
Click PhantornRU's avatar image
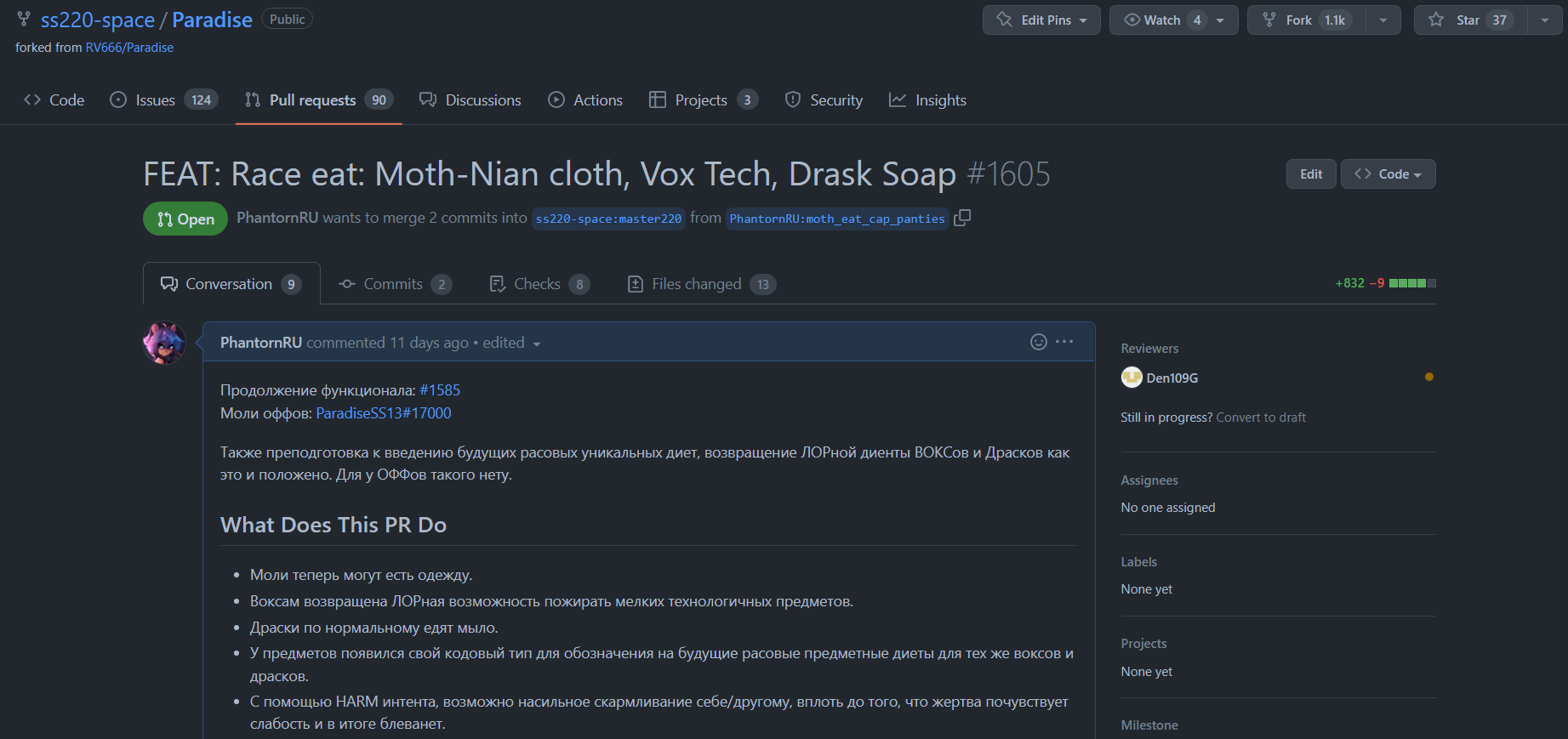coord(164,343)
